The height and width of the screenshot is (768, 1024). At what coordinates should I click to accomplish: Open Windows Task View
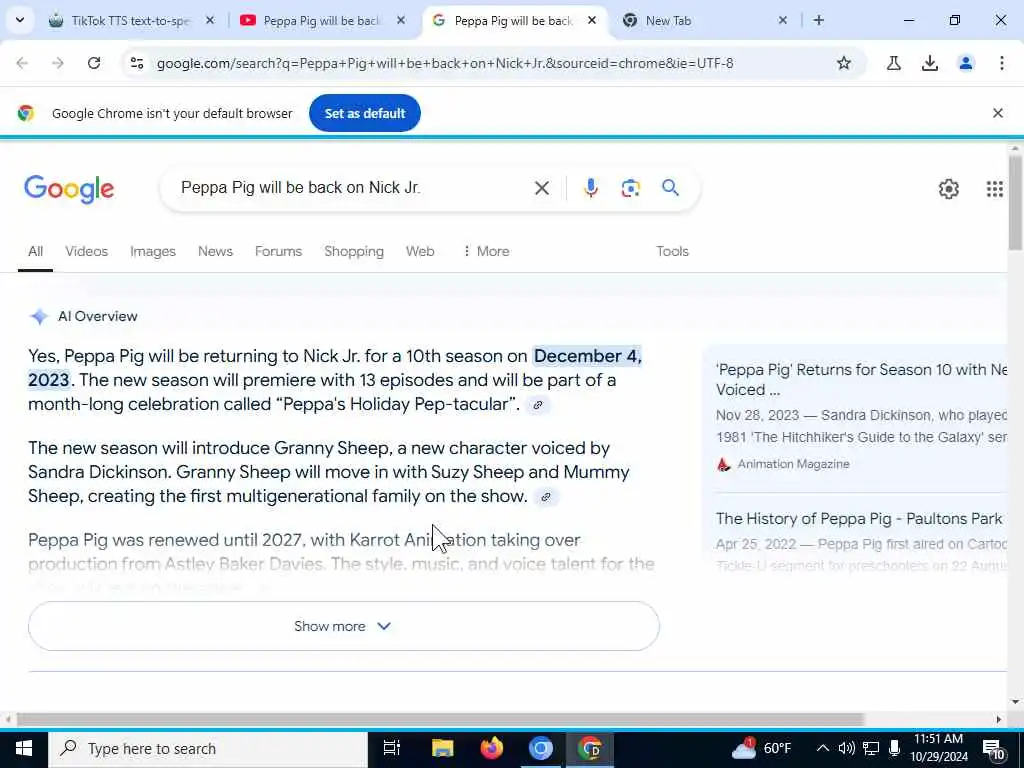(392, 748)
